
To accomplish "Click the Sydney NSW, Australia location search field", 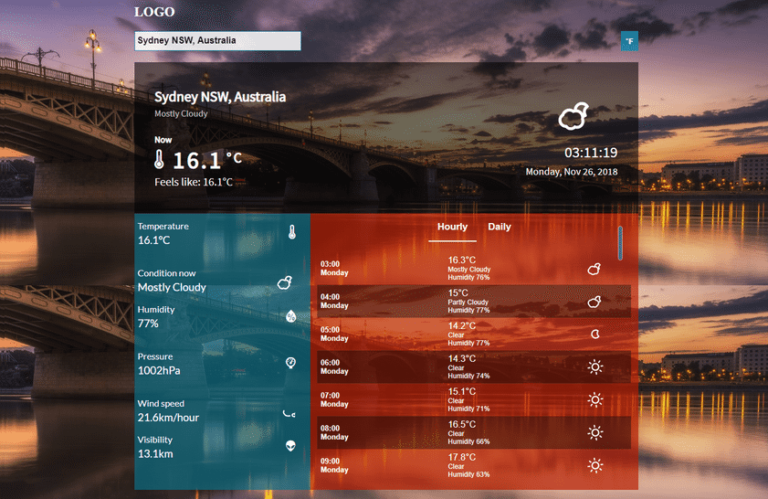I will [217, 40].
